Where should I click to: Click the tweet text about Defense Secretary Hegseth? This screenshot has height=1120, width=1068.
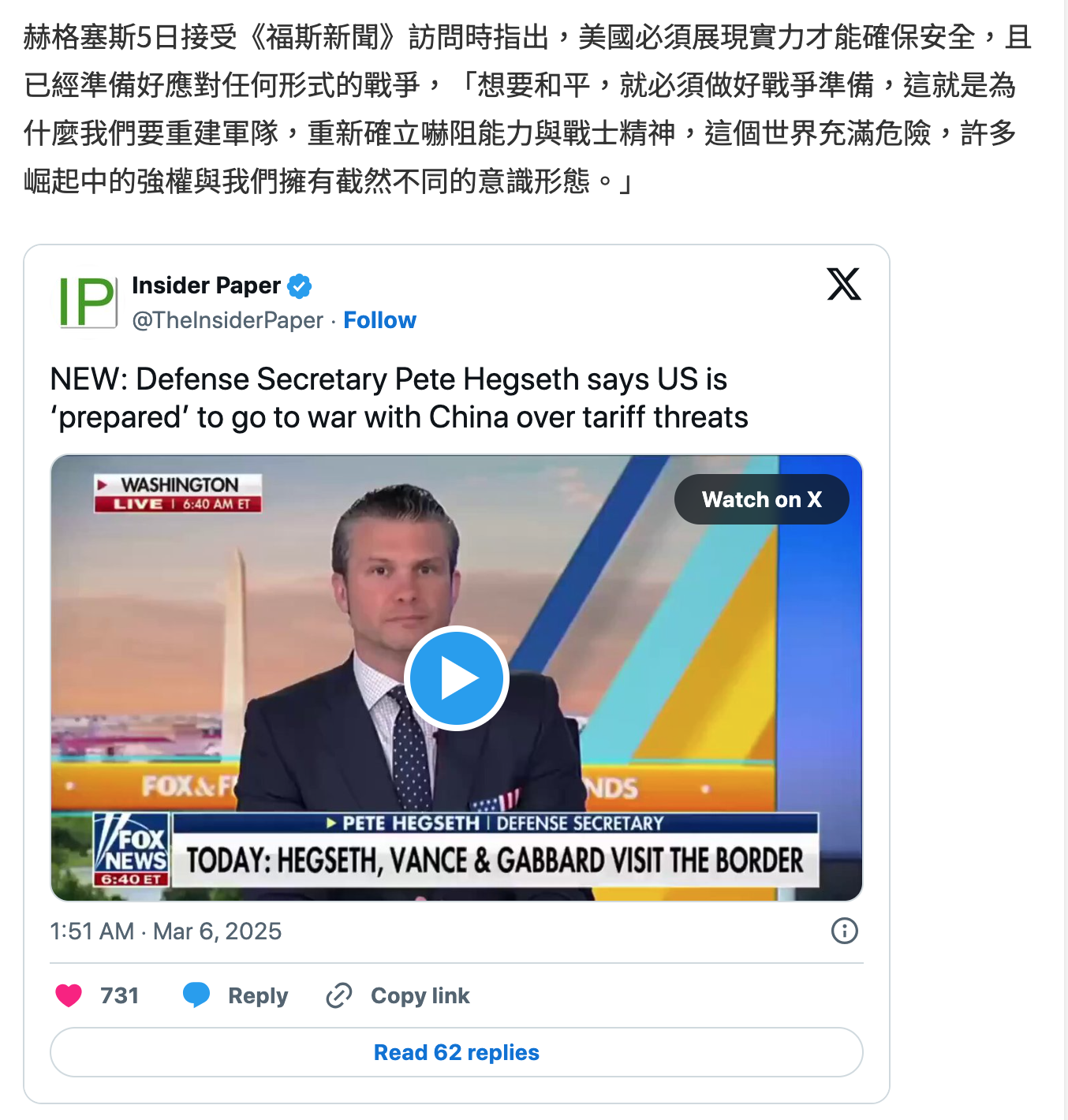pyautogui.click(x=399, y=398)
